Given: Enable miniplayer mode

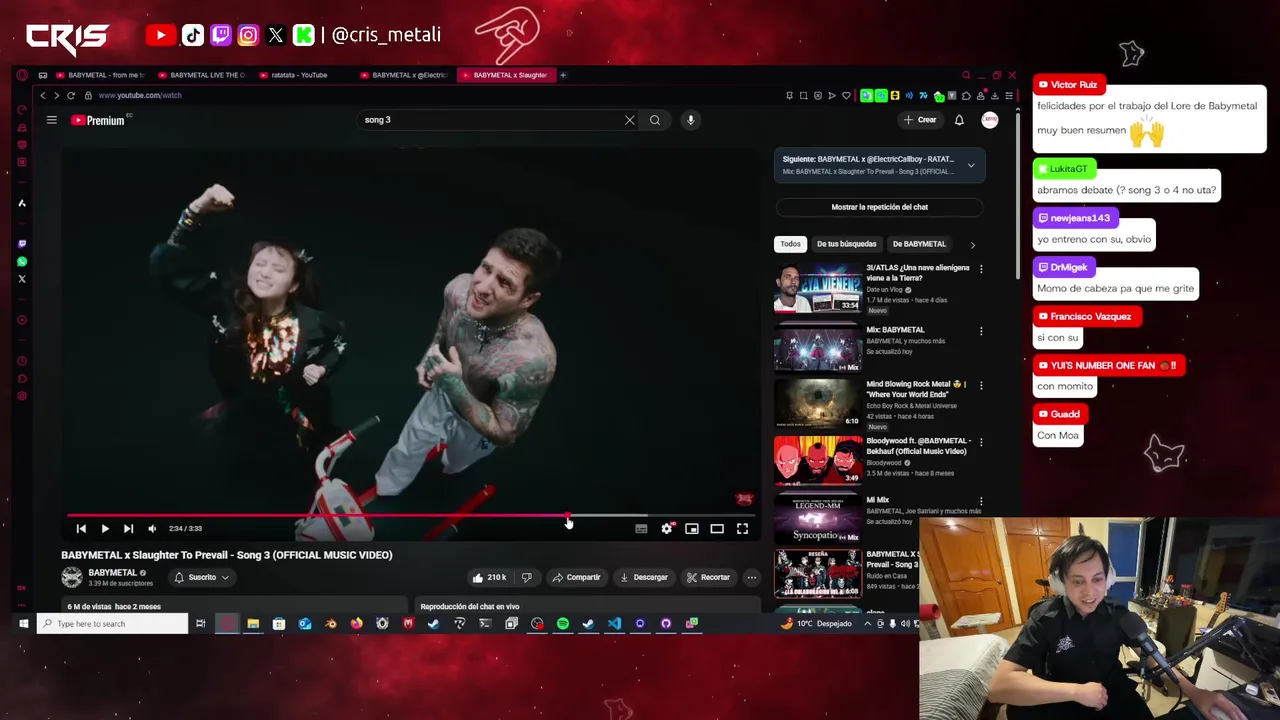Looking at the screenshot, I should coord(692,529).
